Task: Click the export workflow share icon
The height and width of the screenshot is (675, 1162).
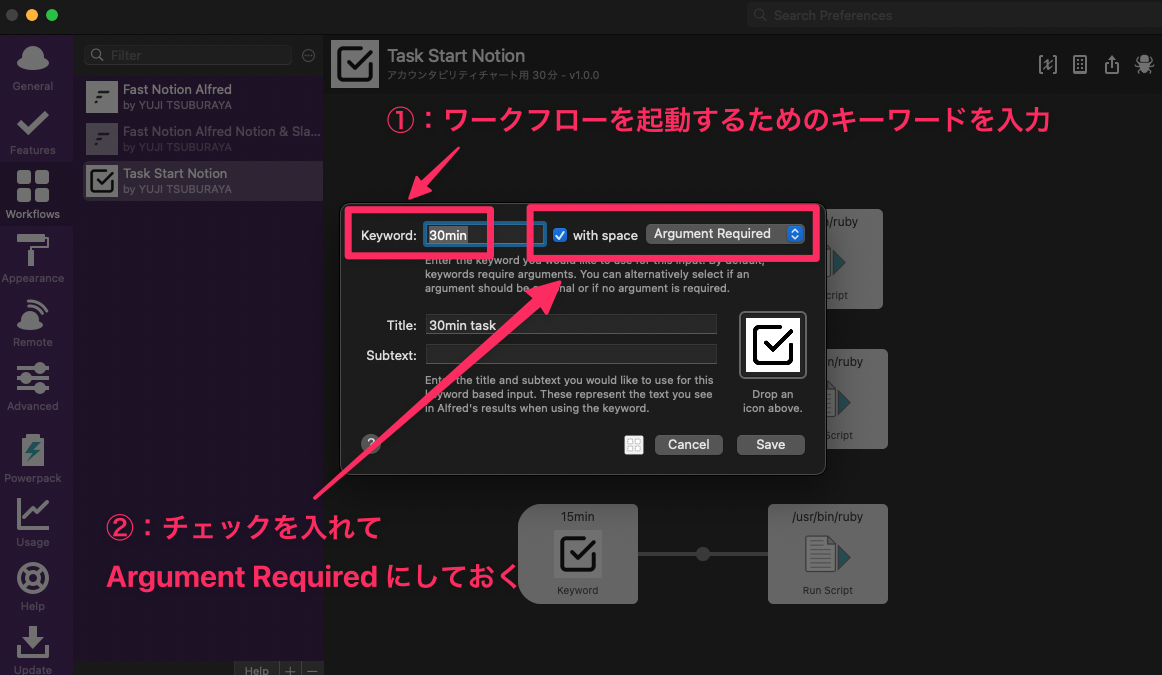Action: 1112,65
